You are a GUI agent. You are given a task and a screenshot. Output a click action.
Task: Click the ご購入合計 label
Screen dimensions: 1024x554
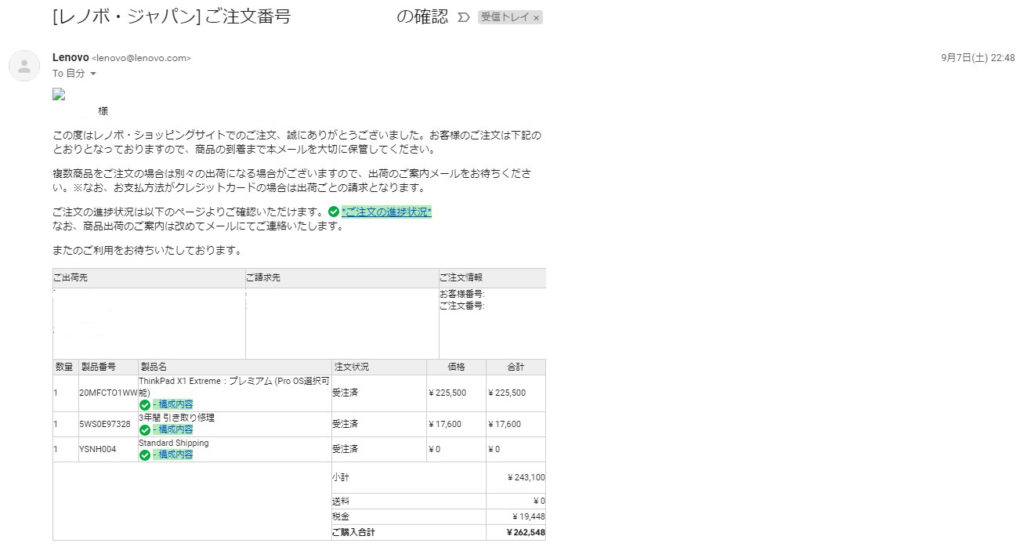point(353,532)
